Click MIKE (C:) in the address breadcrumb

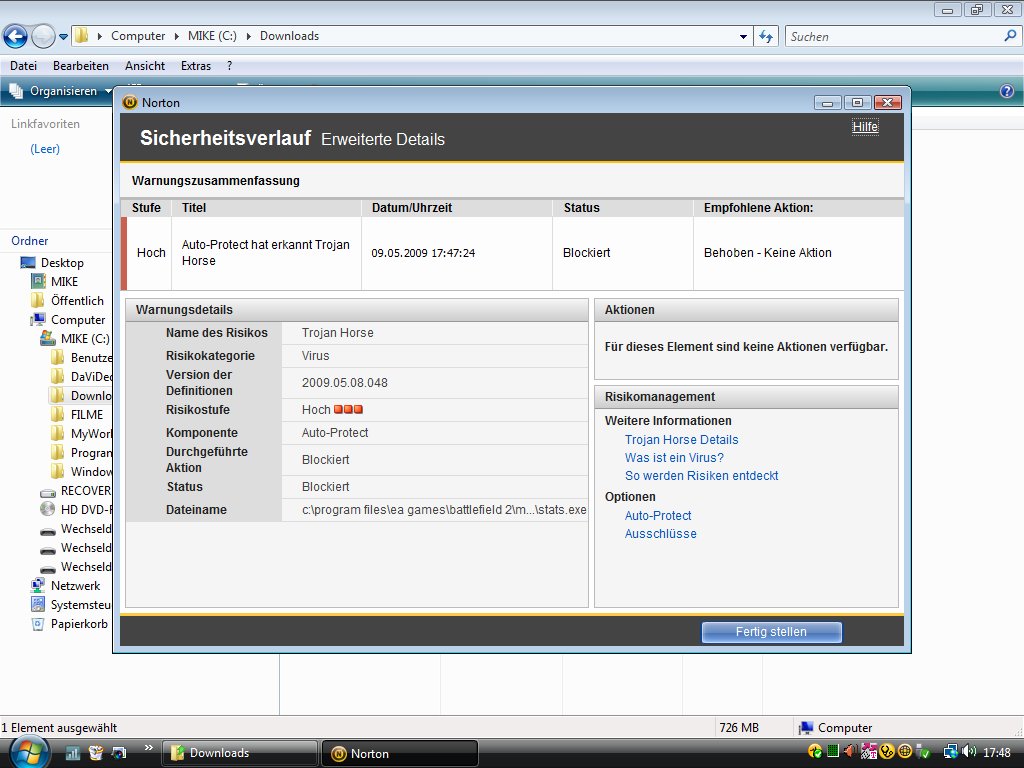coord(212,36)
